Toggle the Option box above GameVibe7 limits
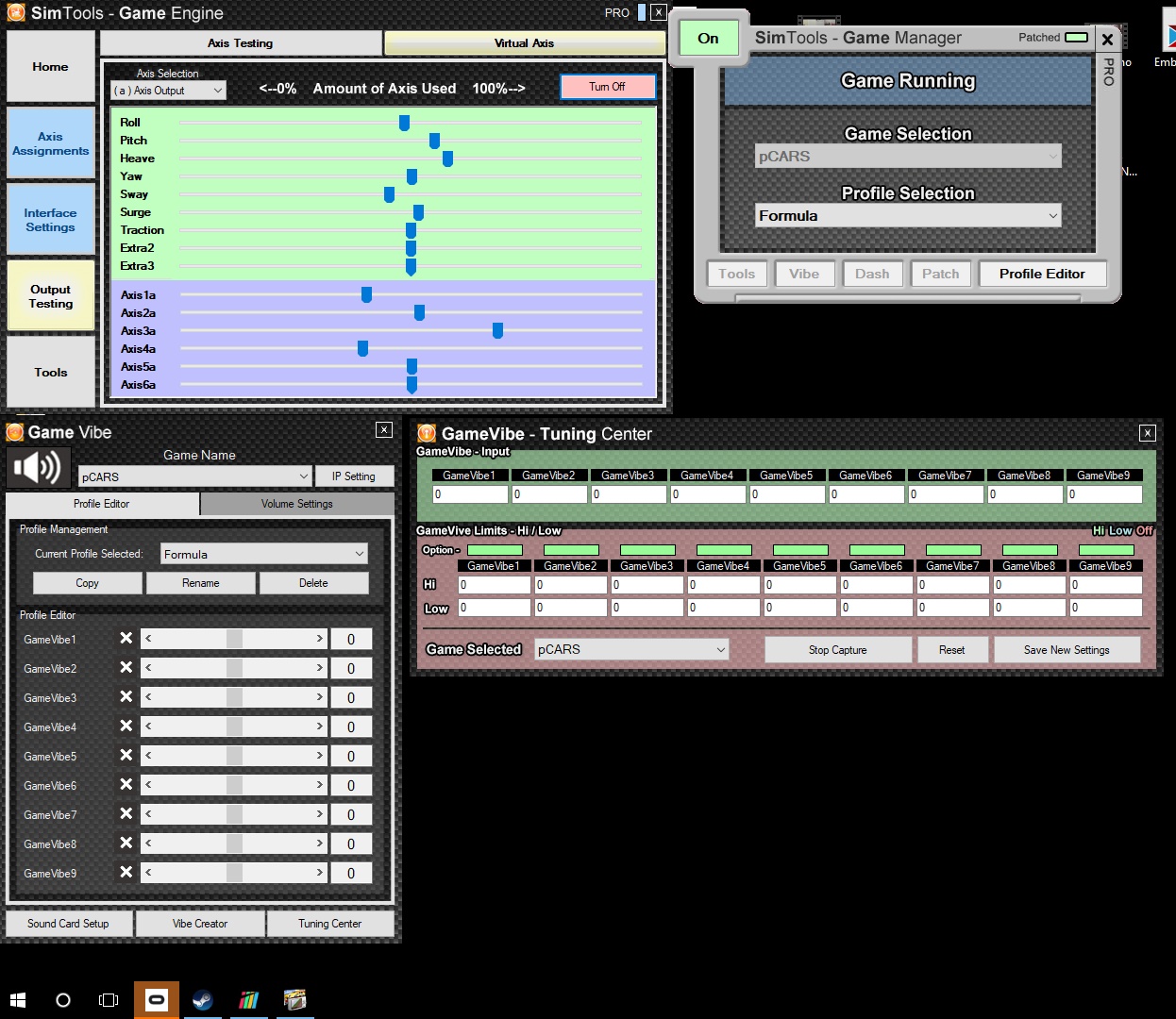Viewport: 1176px width, 1019px height. point(954,550)
